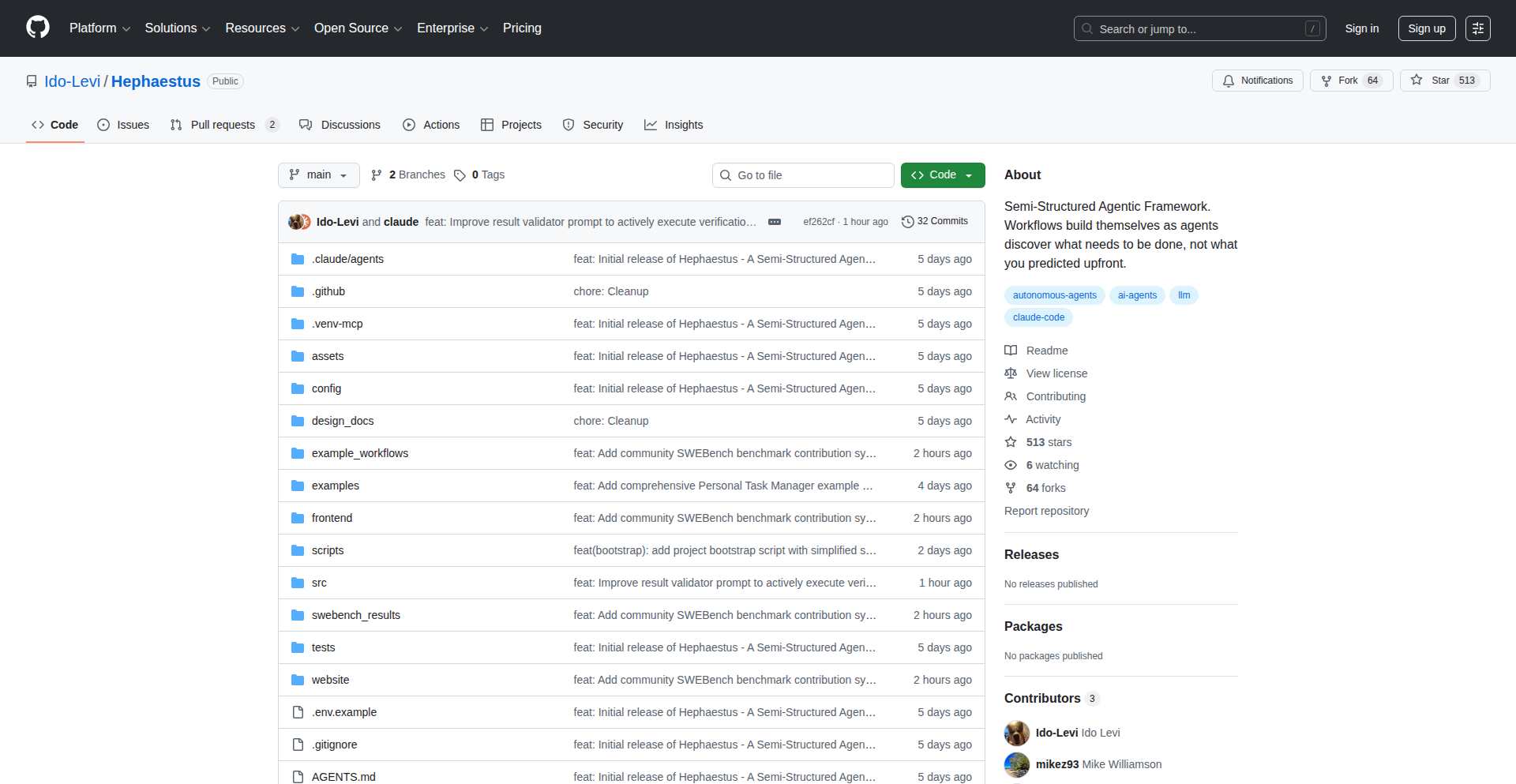This screenshot has height=784, width=1516.
Task: Click the Go to file field
Action: point(803,175)
